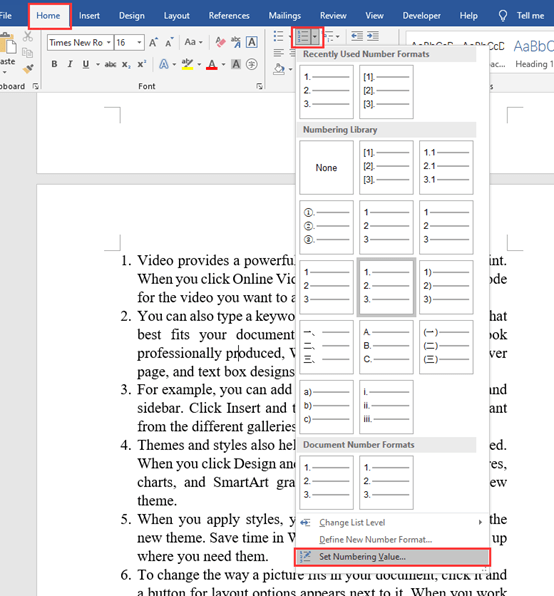Pick the A. B. C. number format
Image resolution: width=554 pixels, height=596 pixels.
point(386,347)
